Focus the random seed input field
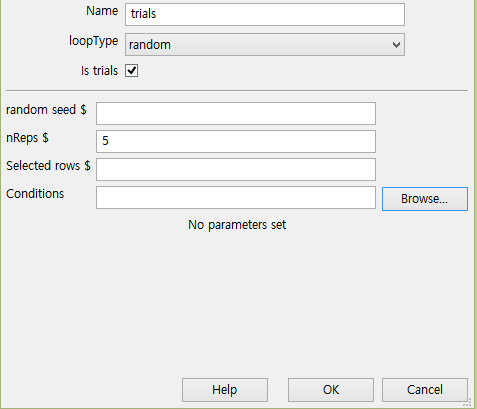Image resolution: width=477 pixels, height=409 pixels. 236,113
